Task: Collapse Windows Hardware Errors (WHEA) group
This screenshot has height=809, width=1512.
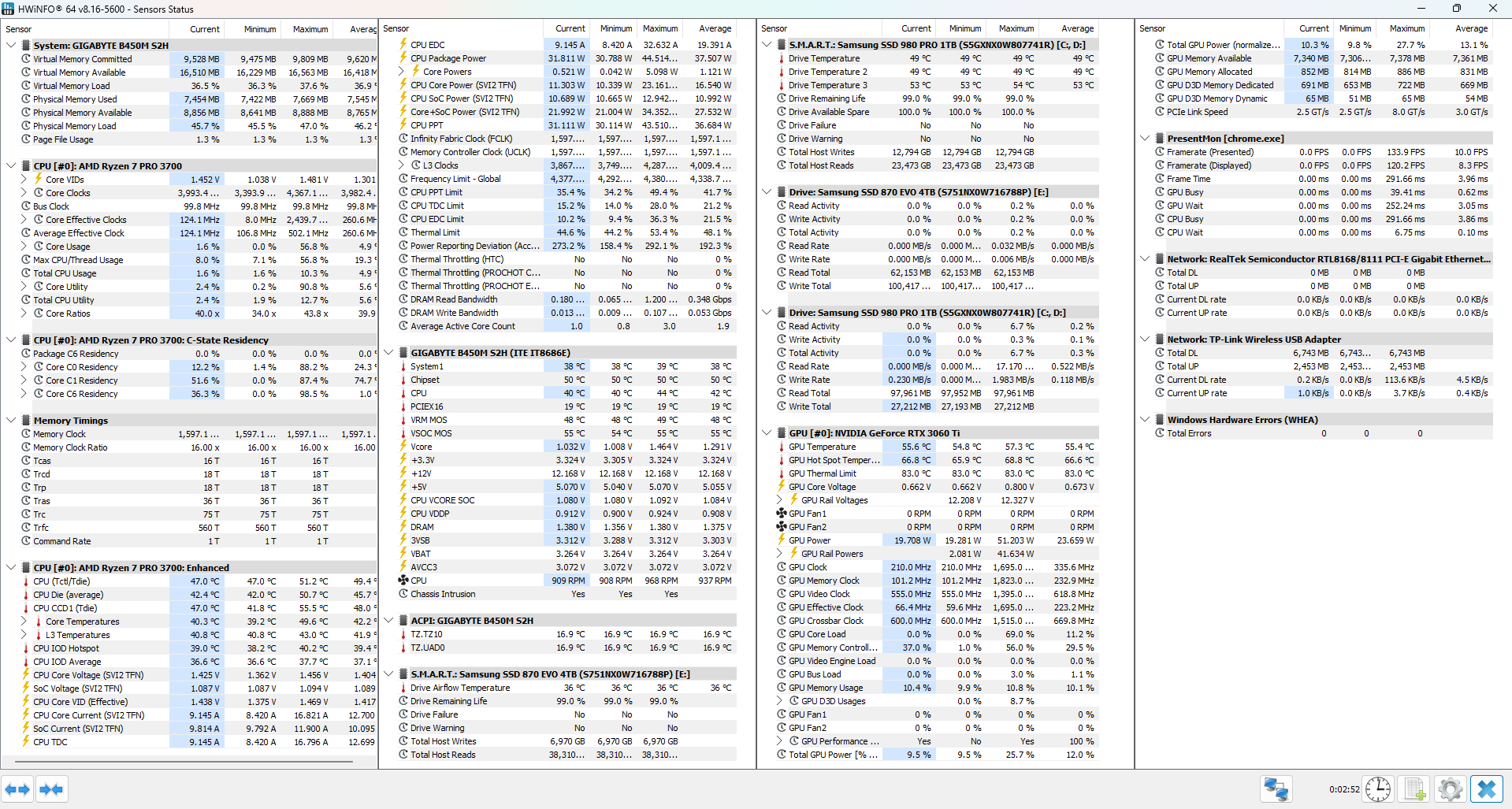Action: pyautogui.click(x=1145, y=420)
